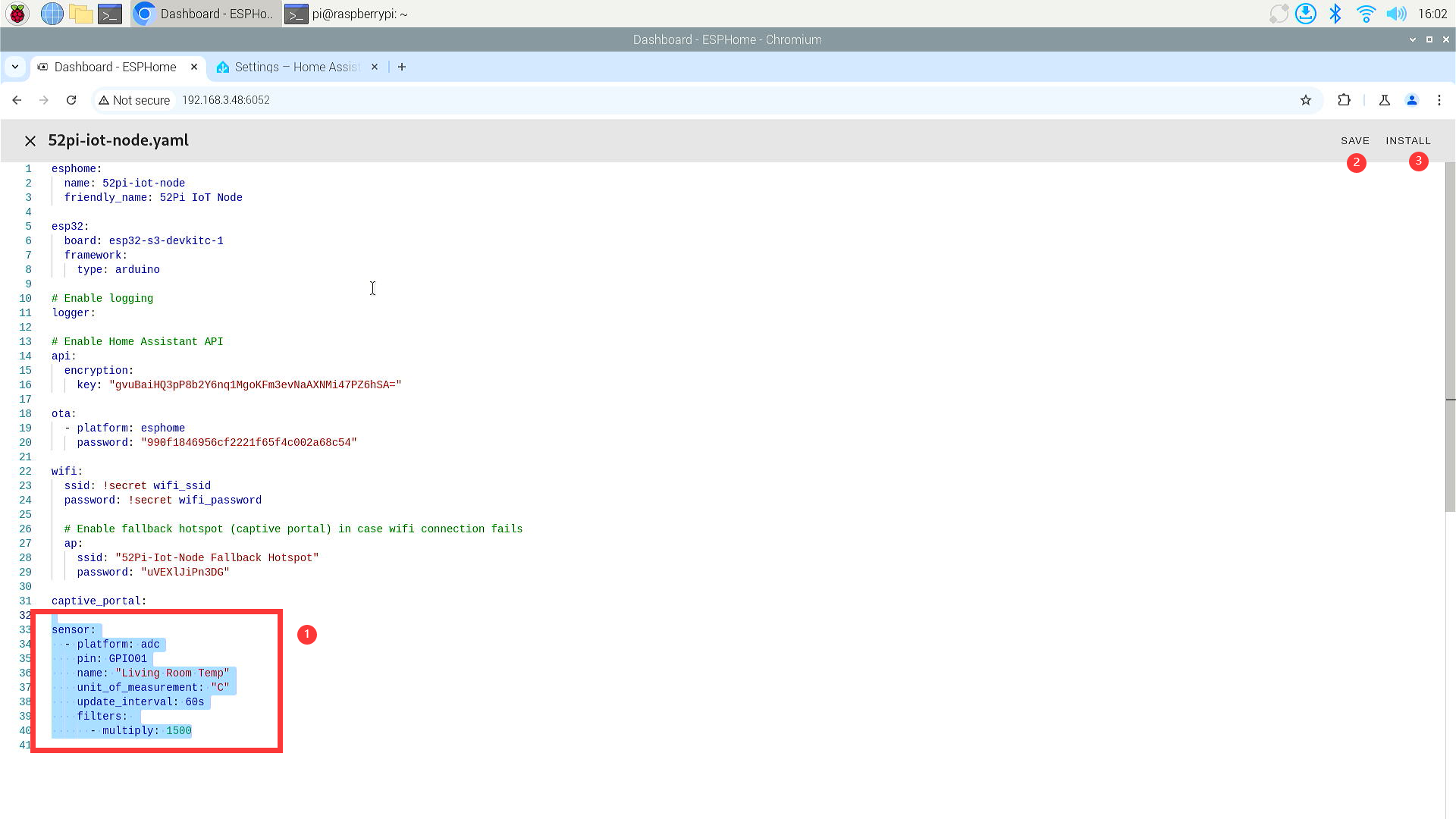This screenshot has width=1456, height=819.
Task: Place cursor on 'esphome:' line
Action: (77, 169)
